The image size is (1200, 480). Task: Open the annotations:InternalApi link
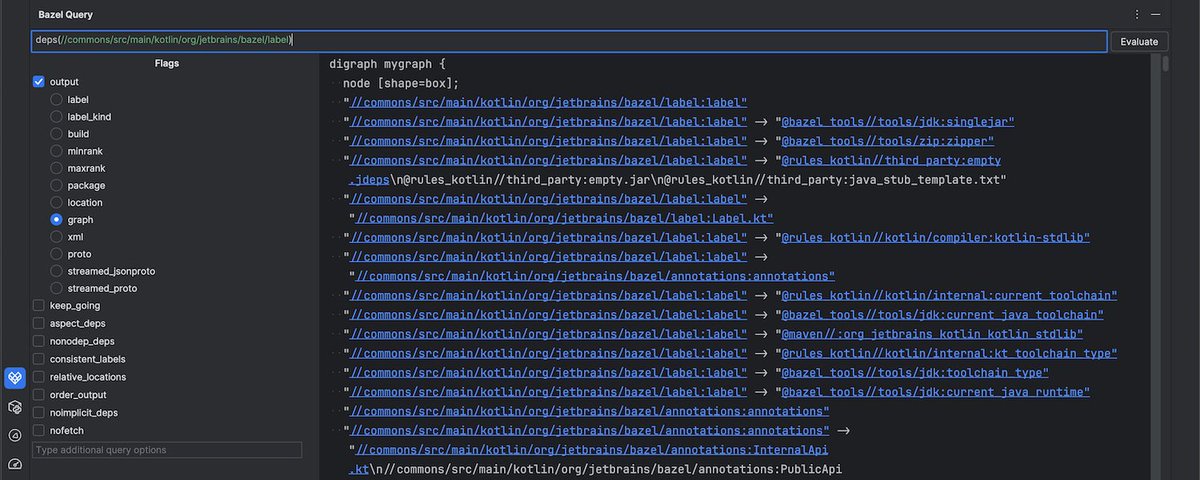point(592,450)
